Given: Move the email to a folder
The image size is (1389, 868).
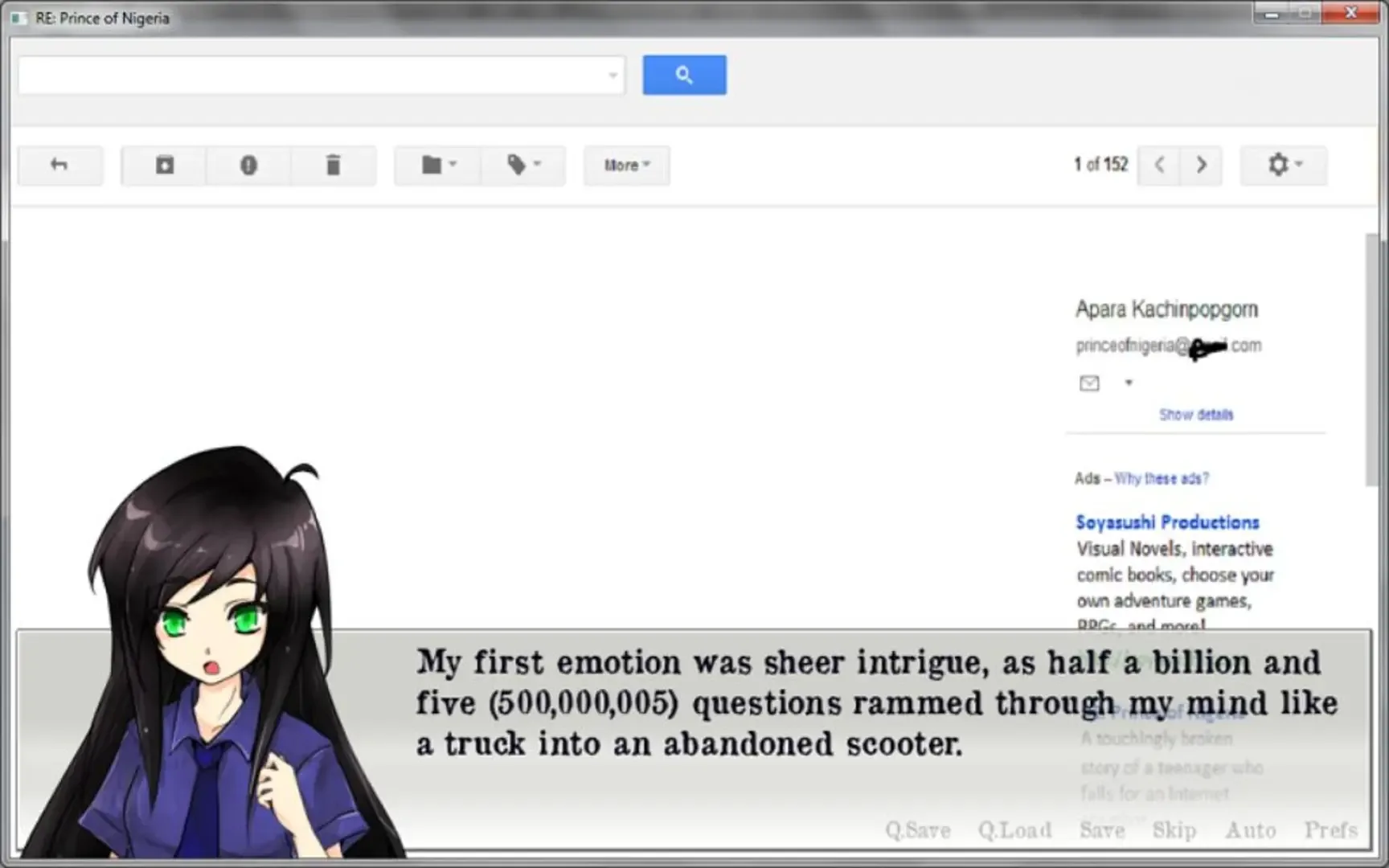Looking at the screenshot, I should 436,165.
